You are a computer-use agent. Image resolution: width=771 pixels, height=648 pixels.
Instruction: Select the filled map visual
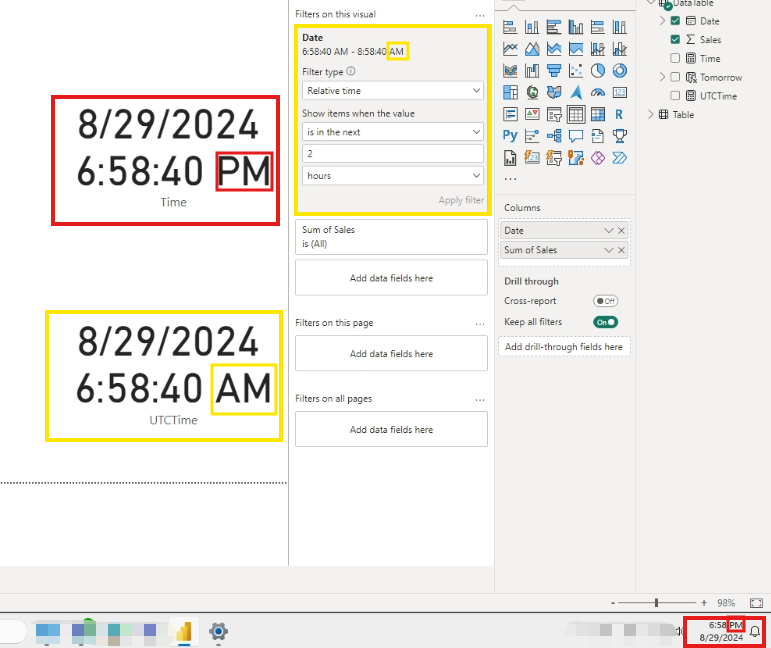coord(554,92)
